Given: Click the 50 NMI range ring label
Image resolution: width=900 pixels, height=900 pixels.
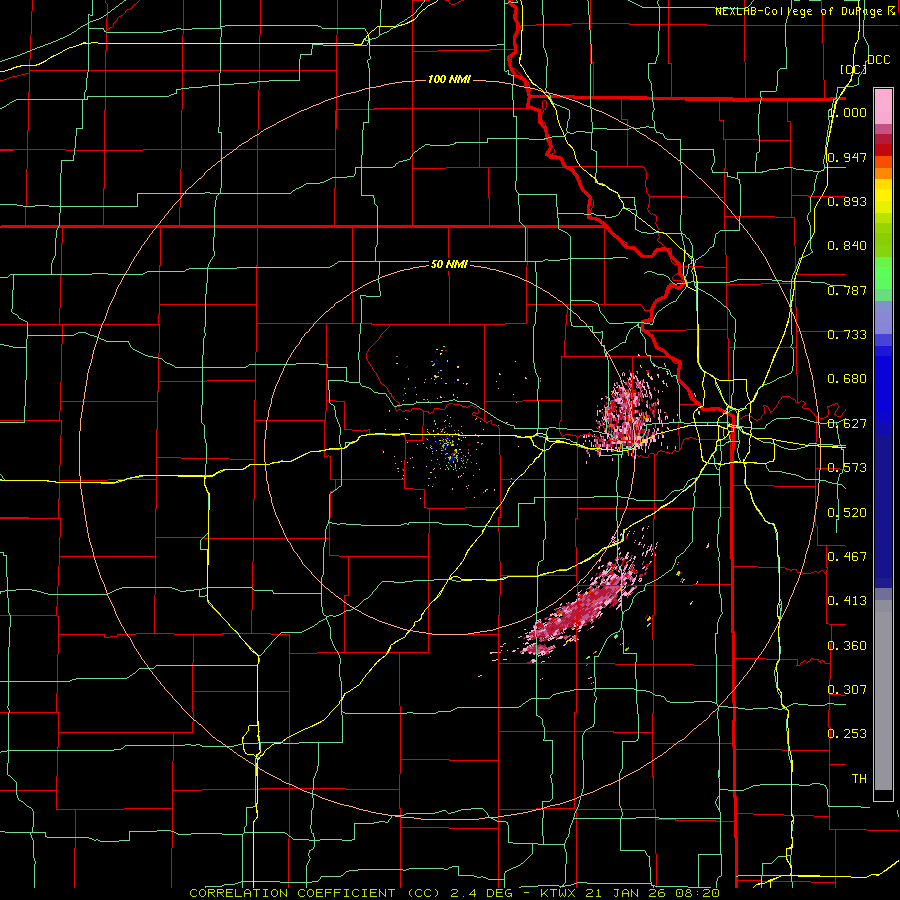Looking at the screenshot, I should coord(449,265).
